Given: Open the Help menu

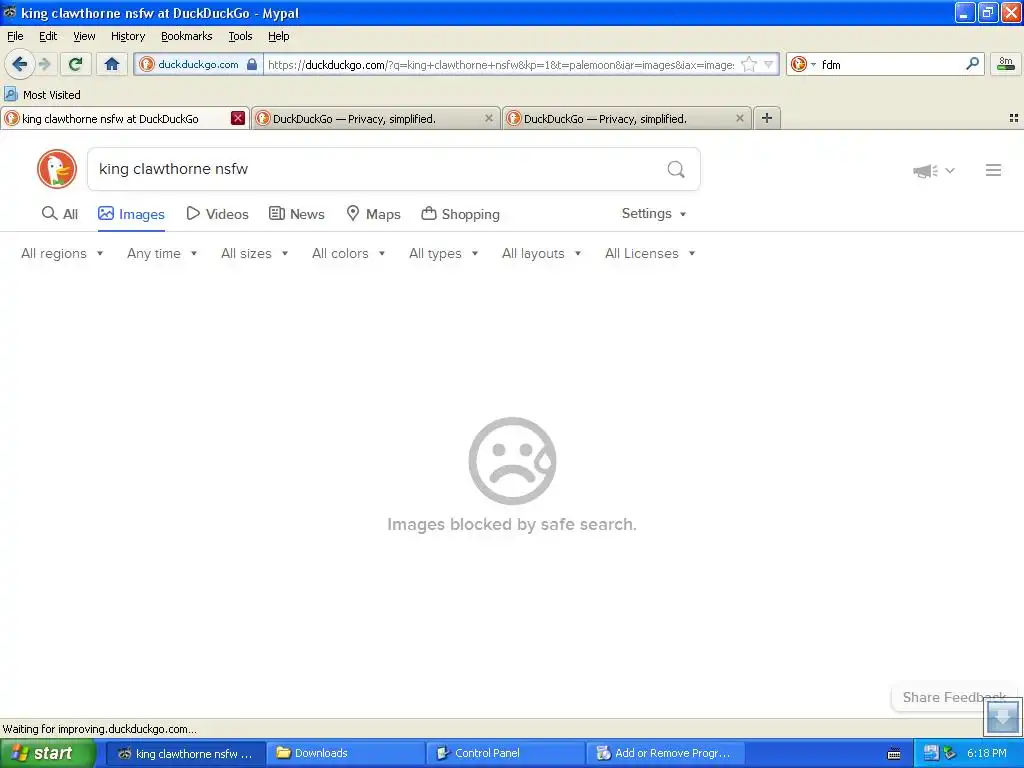Looking at the screenshot, I should 278,36.
